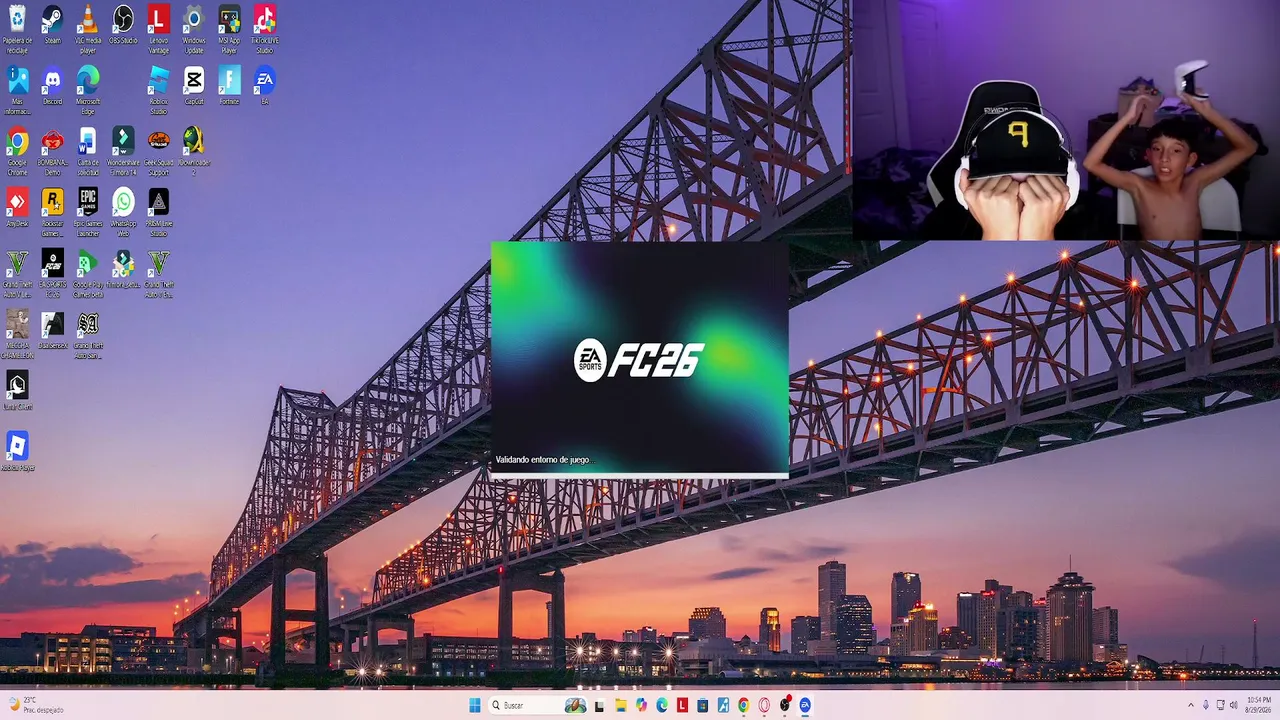Select the Rockstar Games Launcher shortcut
Viewport: 1280px width, 720px height.
tap(52, 213)
